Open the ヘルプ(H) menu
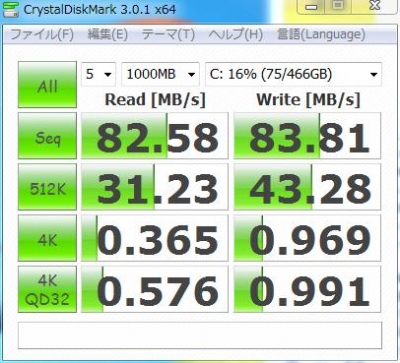 click(236, 34)
